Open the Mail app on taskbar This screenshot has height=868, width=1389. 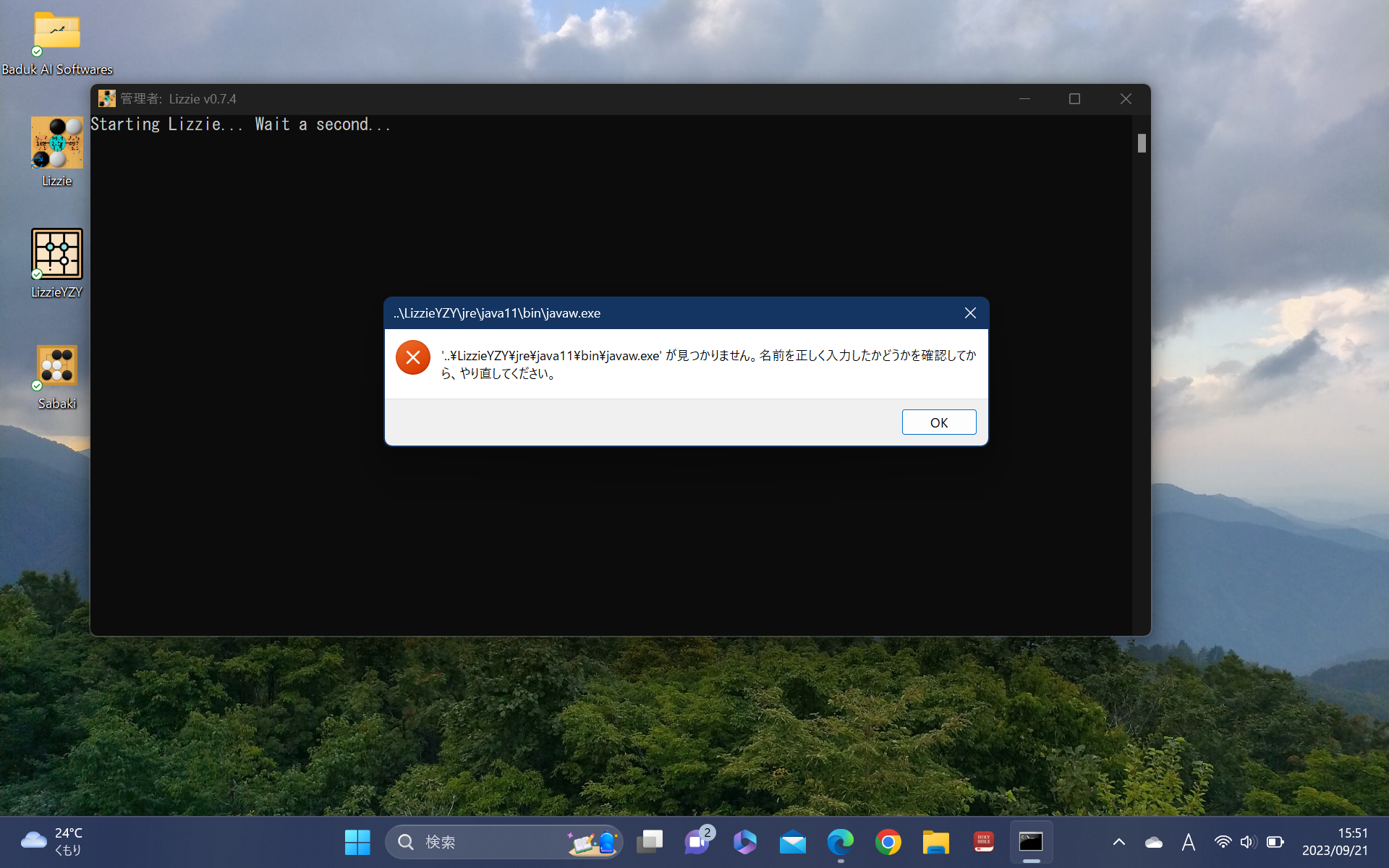click(793, 842)
